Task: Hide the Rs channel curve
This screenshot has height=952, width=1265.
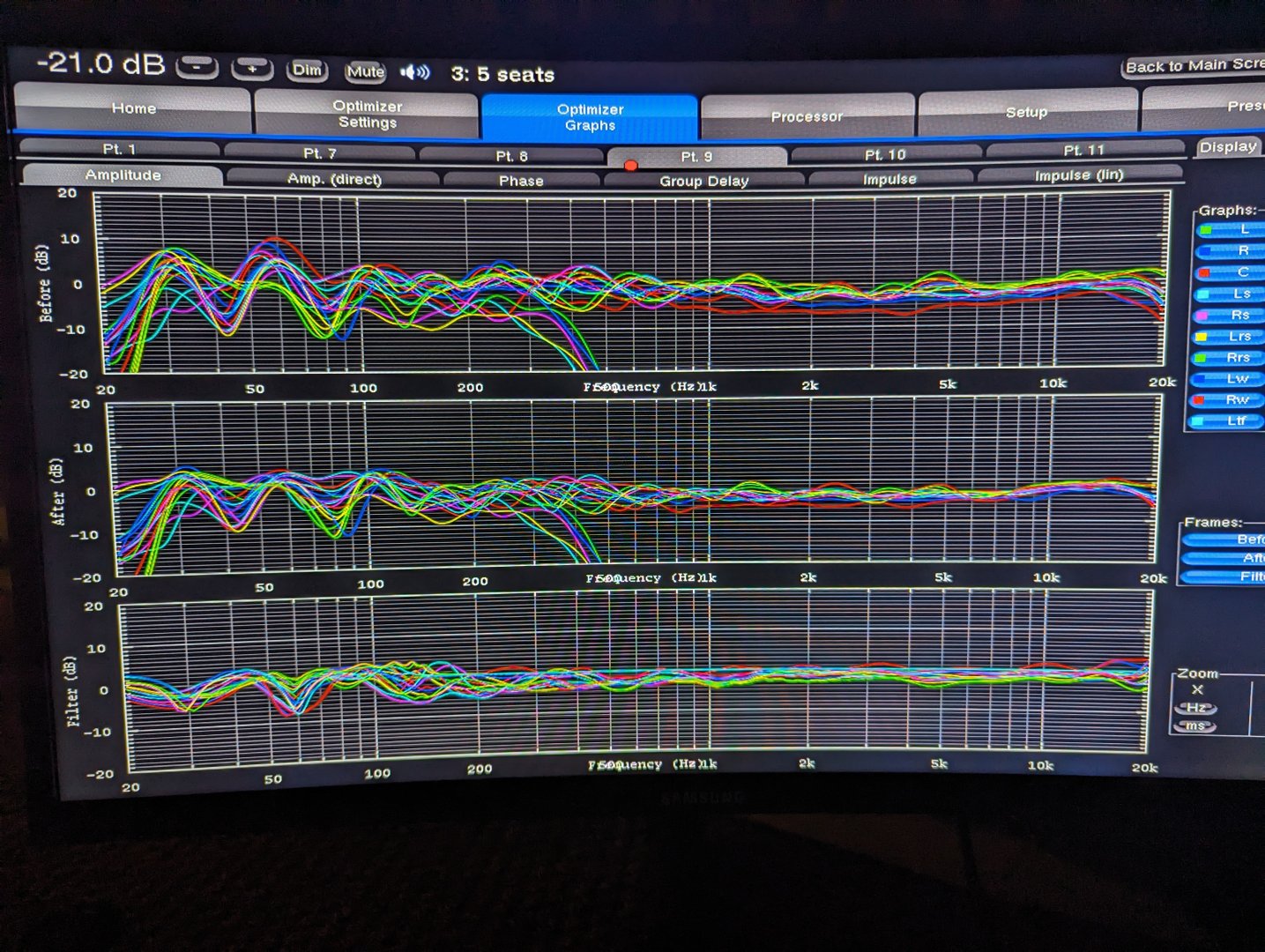Action: pyautogui.click(x=1231, y=315)
